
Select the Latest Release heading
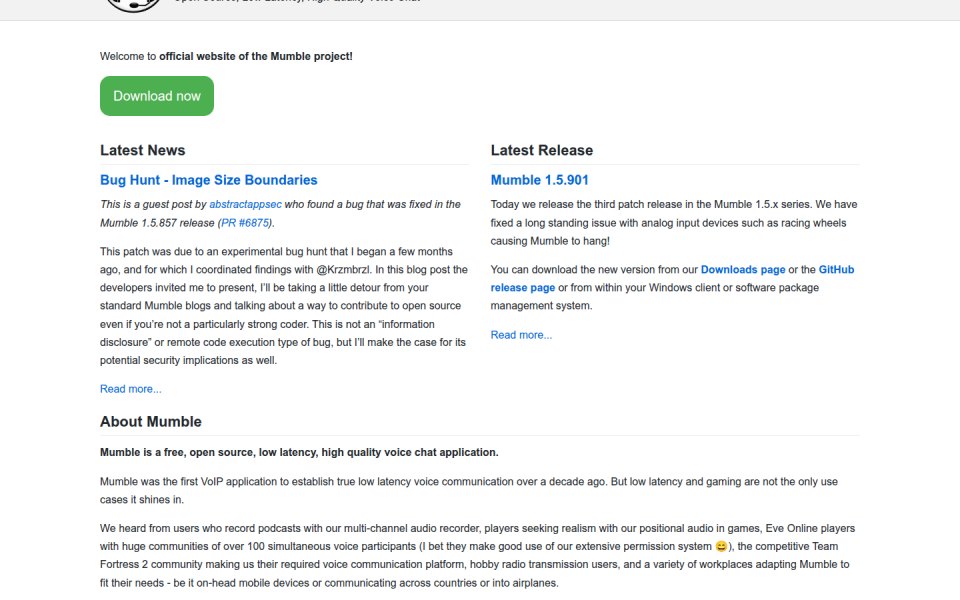click(542, 151)
